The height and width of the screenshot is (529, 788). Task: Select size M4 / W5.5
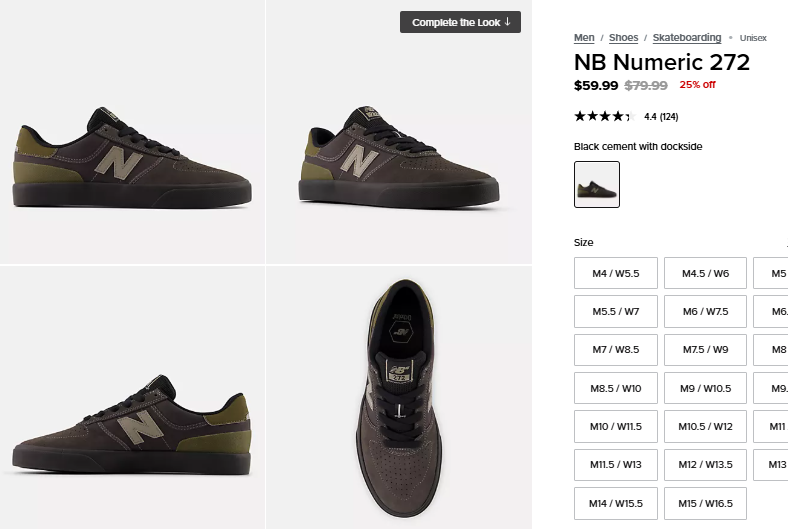(x=616, y=273)
